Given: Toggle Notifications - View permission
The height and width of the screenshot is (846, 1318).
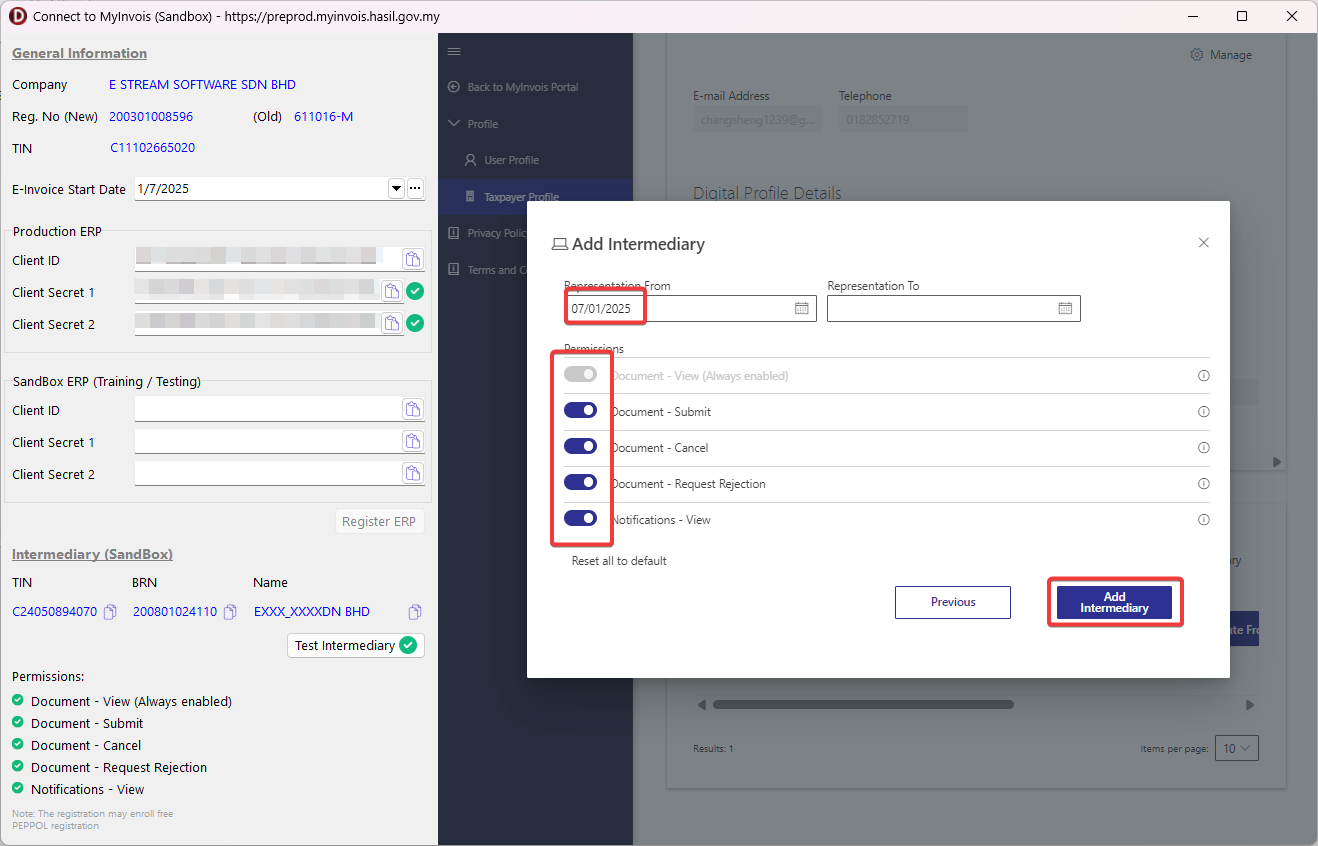Looking at the screenshot, I should click(x=581, y=519).
